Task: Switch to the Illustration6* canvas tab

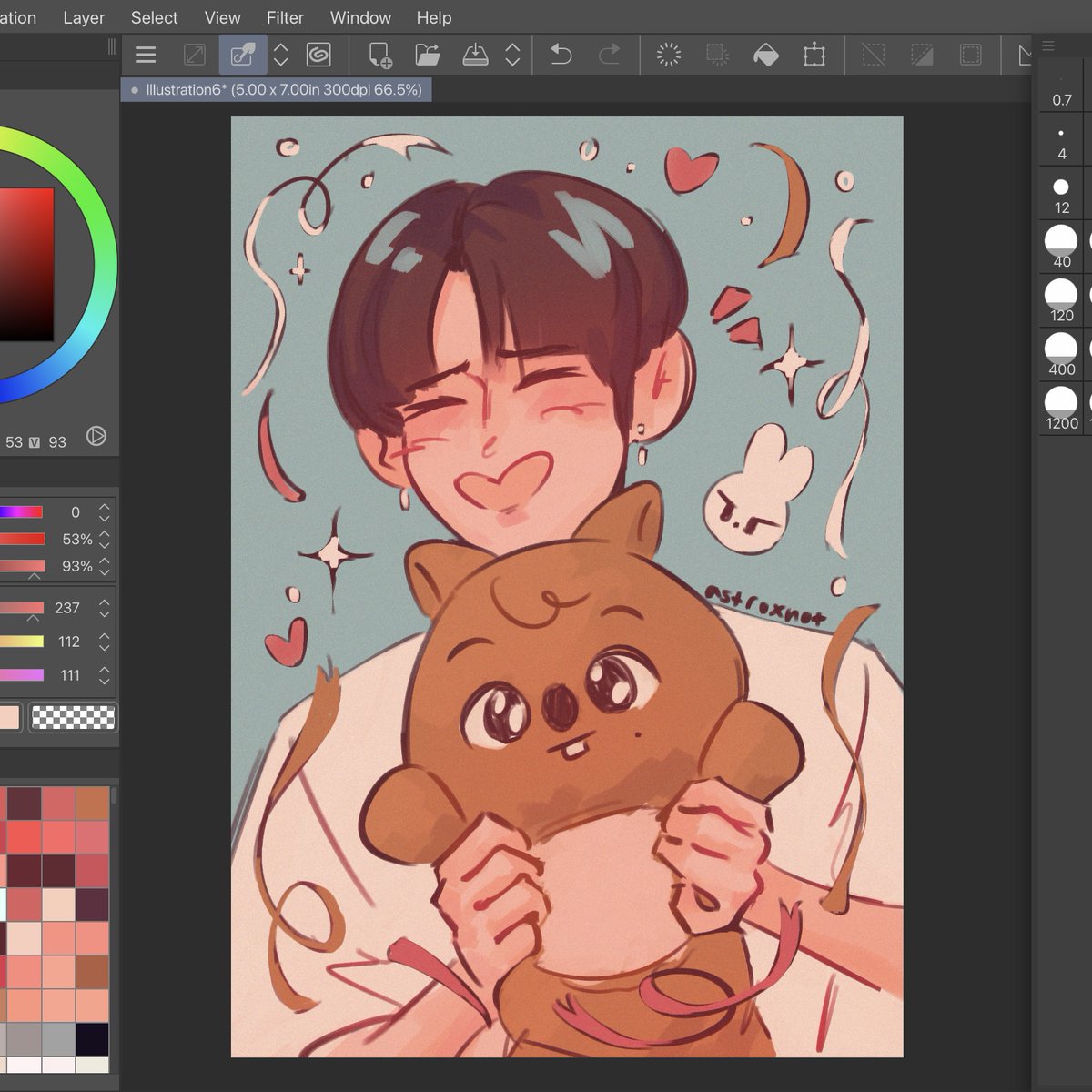Action: 276,90
